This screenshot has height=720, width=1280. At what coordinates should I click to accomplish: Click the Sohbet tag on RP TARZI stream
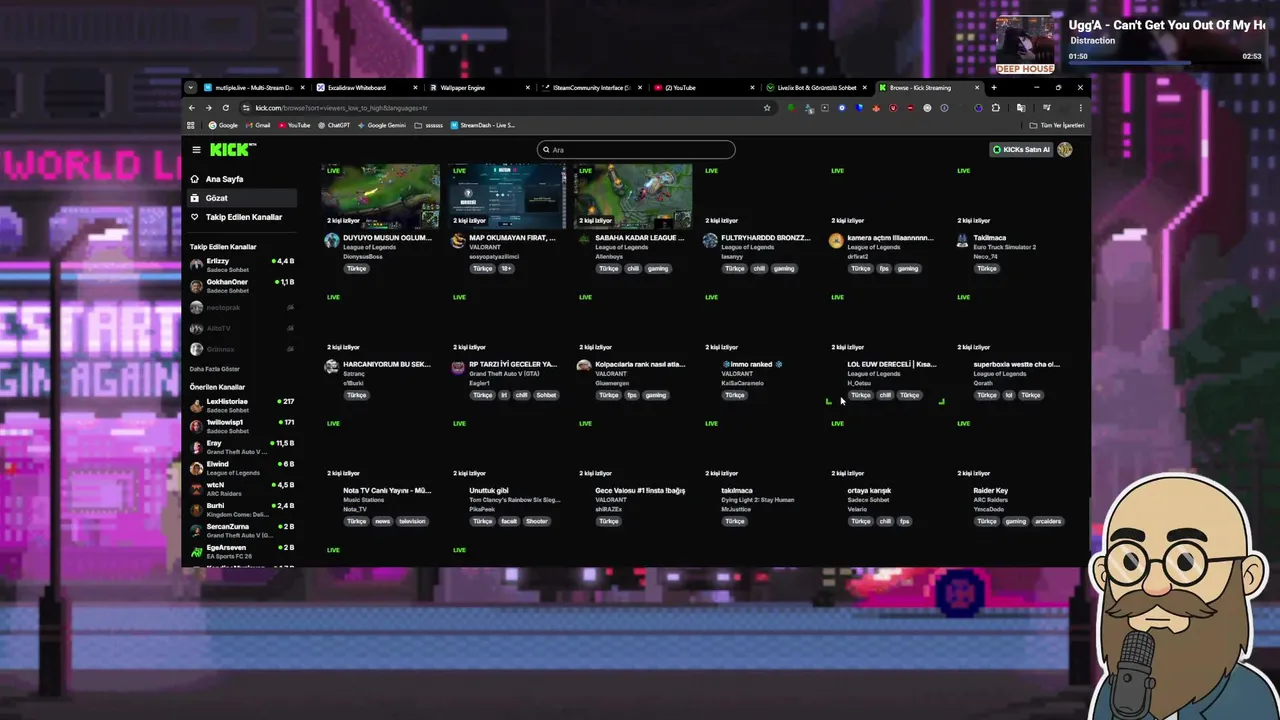click(546, 395)
